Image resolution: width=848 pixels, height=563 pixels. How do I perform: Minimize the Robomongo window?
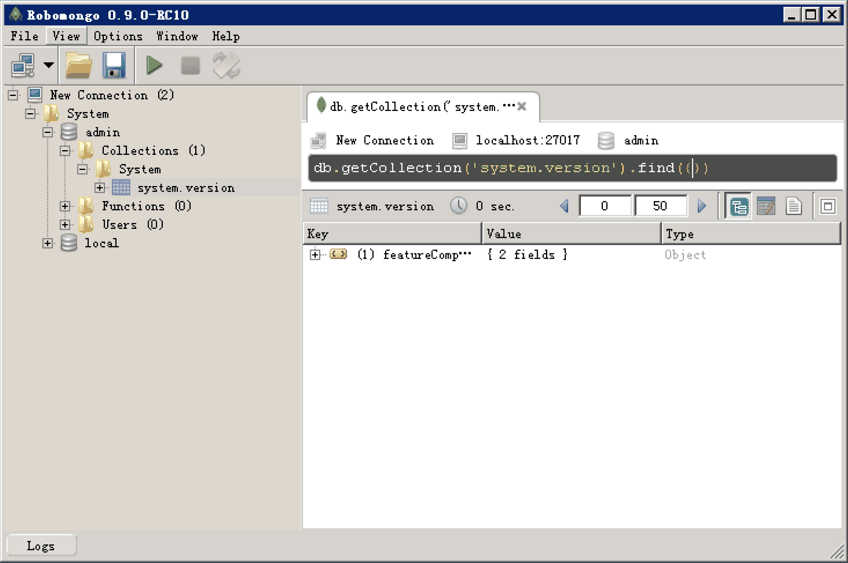click(792, 15)
